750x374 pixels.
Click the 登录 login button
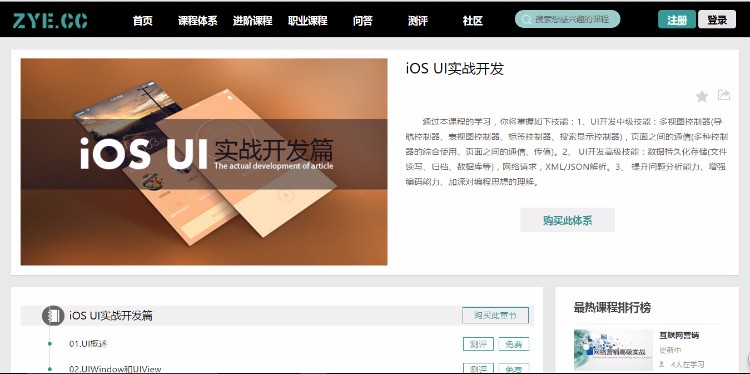click(x=717, y=20)
